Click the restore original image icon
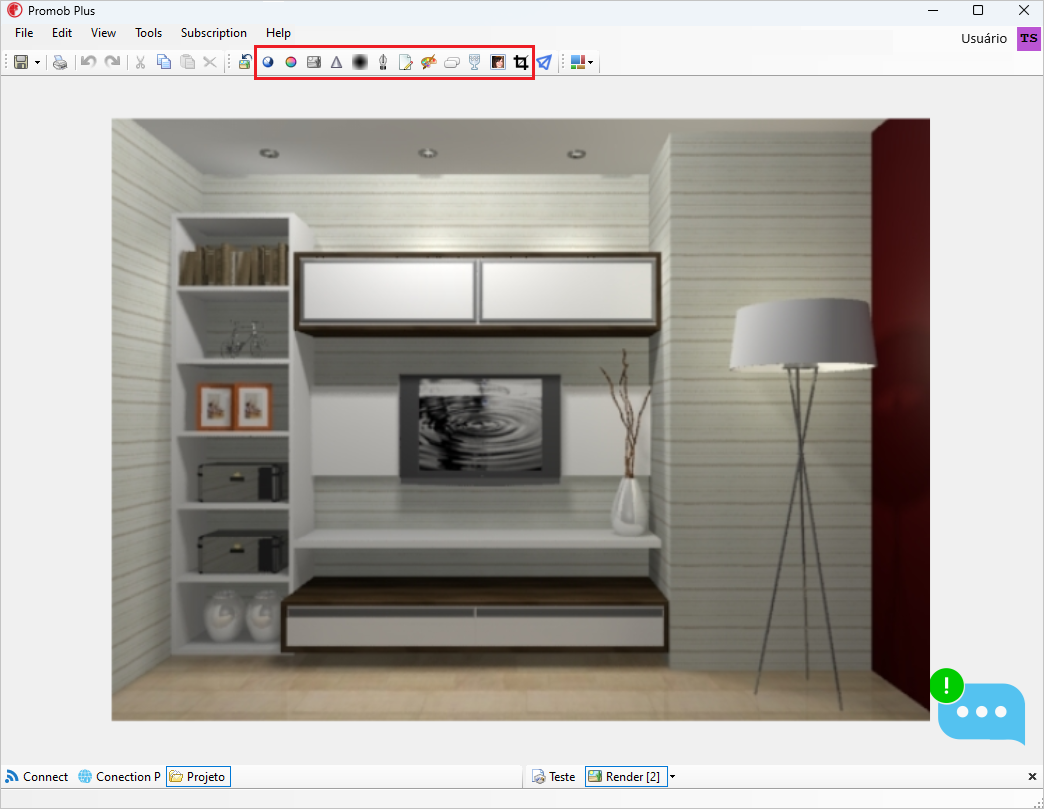The image size is (1044, 809). (245, 62)
